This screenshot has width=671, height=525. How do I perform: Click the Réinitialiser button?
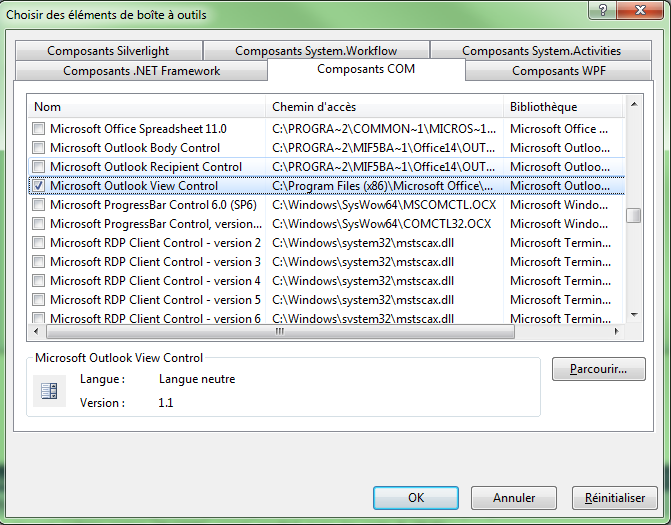click(615, 498)
